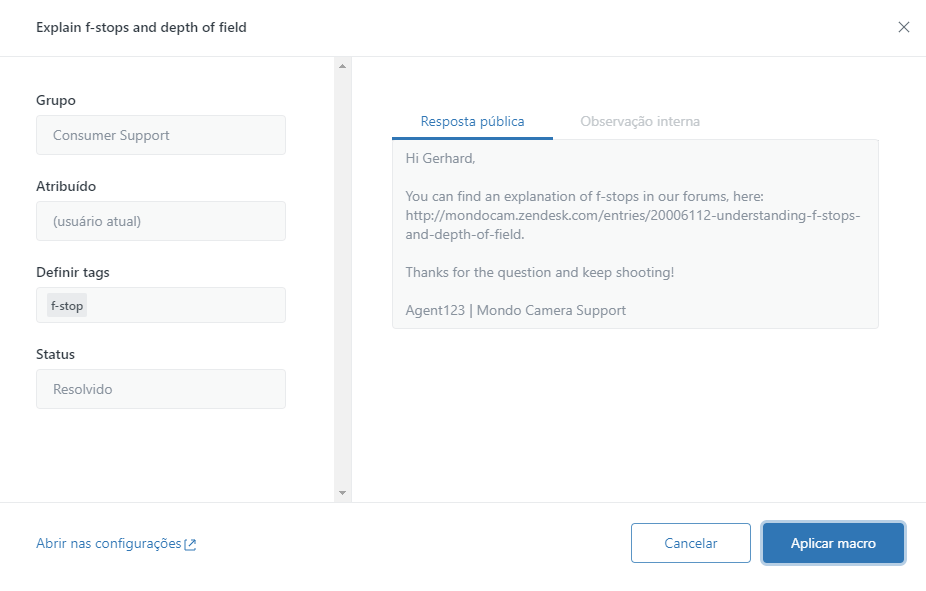Viewport: 926px width, 591px height.
Task: Close the macro preview dialog
Action: [x=903, y=27]
